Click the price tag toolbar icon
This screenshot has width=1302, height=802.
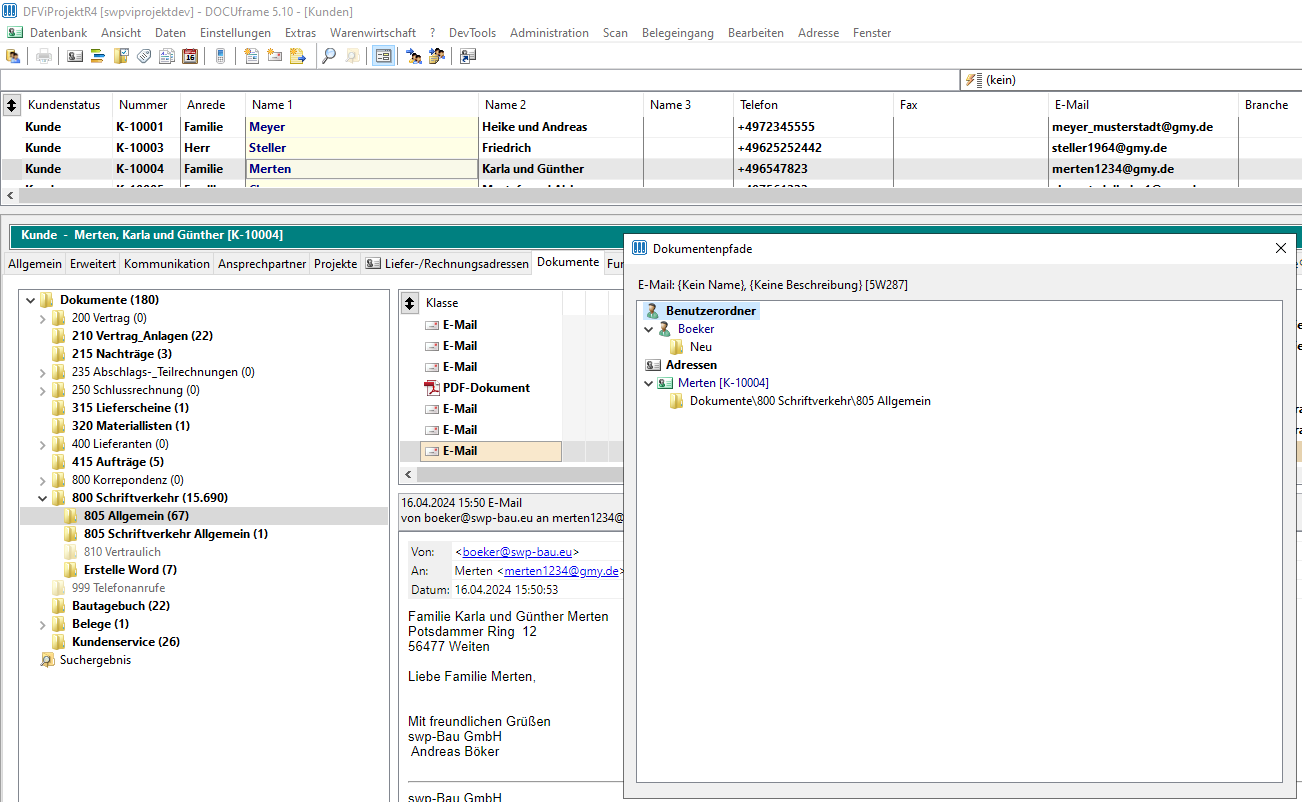[x=144, y=56]
